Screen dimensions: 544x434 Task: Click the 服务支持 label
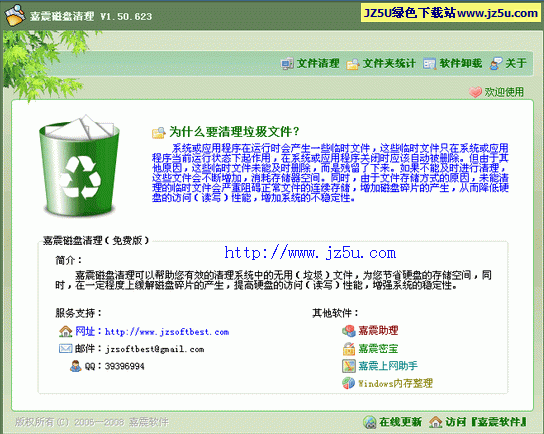point(78,313)
